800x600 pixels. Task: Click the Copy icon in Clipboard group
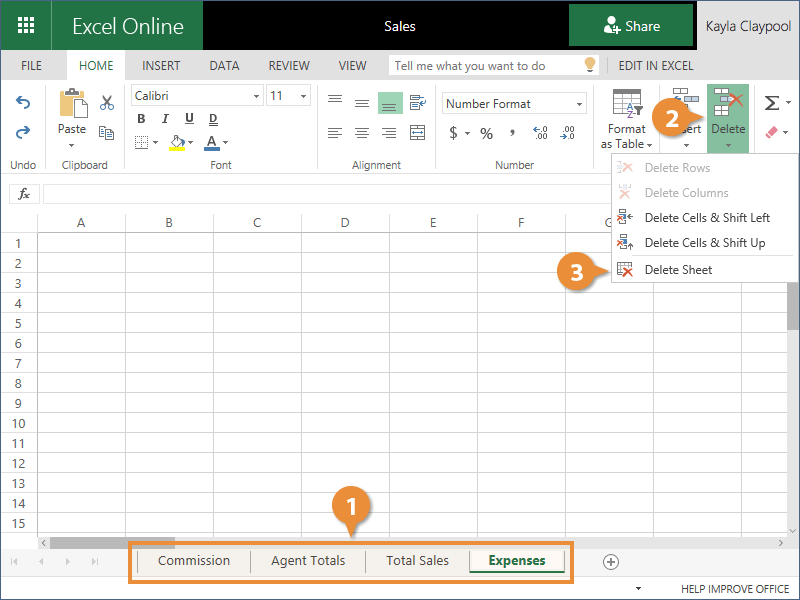tap(106, 132)
